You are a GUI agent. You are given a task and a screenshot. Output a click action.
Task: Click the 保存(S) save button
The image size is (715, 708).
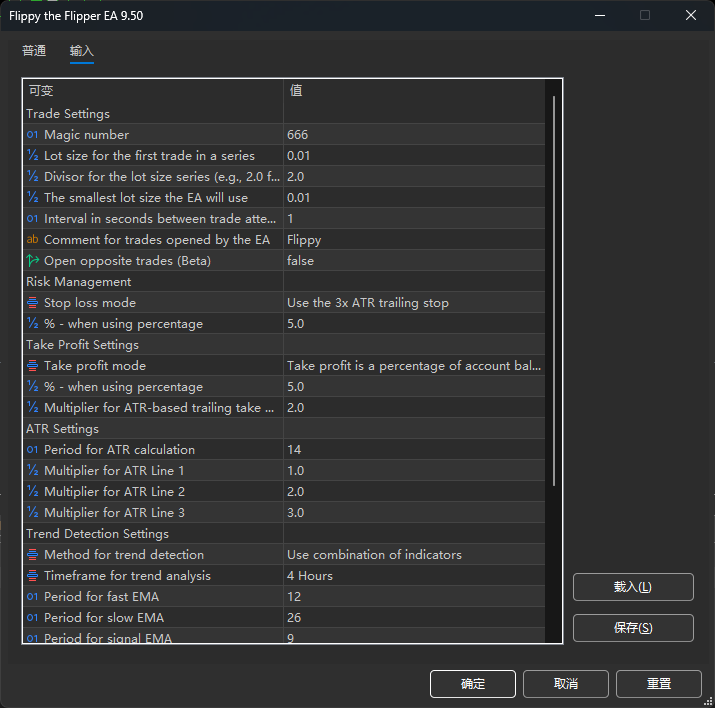click(633, 628)
